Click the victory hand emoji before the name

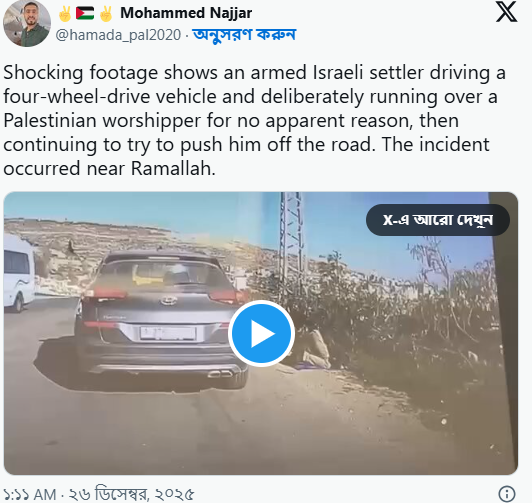tap(106, 14)
